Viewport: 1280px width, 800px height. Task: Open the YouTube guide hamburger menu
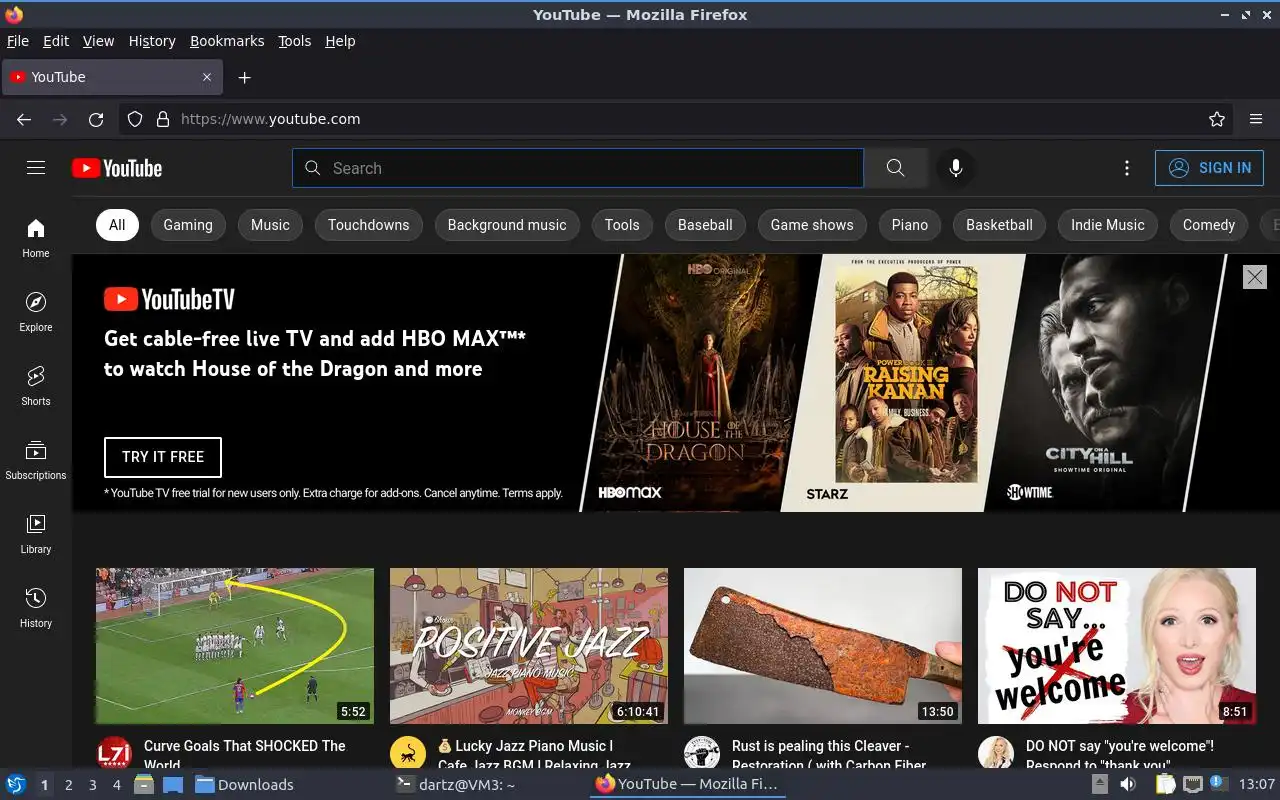(36, 168)
